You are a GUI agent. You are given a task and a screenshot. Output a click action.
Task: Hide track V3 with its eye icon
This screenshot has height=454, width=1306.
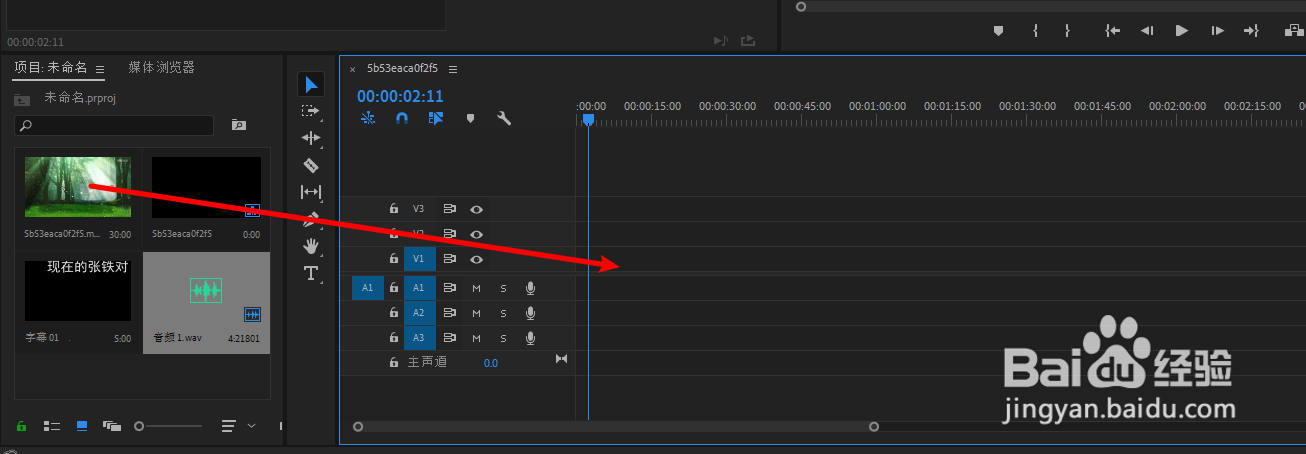click(477, 209)
